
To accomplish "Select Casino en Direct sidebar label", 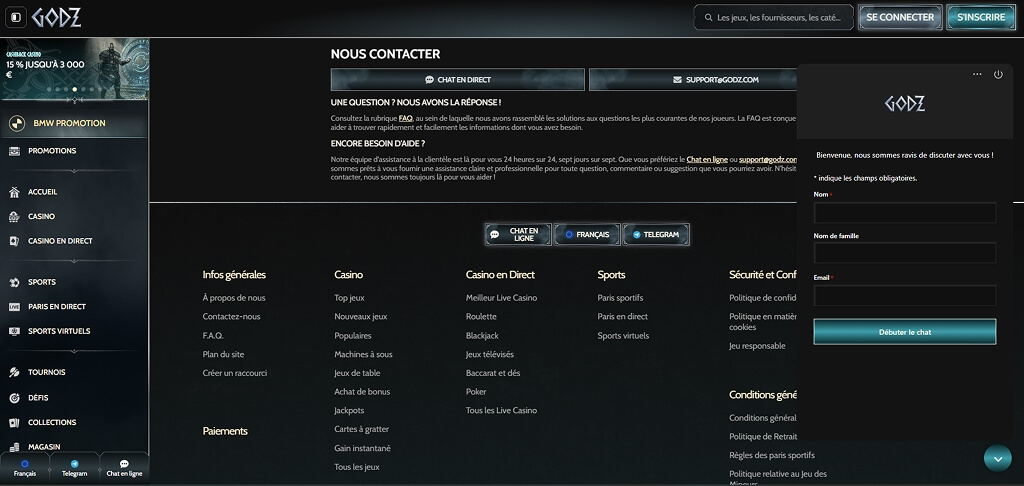I will 60,241.
